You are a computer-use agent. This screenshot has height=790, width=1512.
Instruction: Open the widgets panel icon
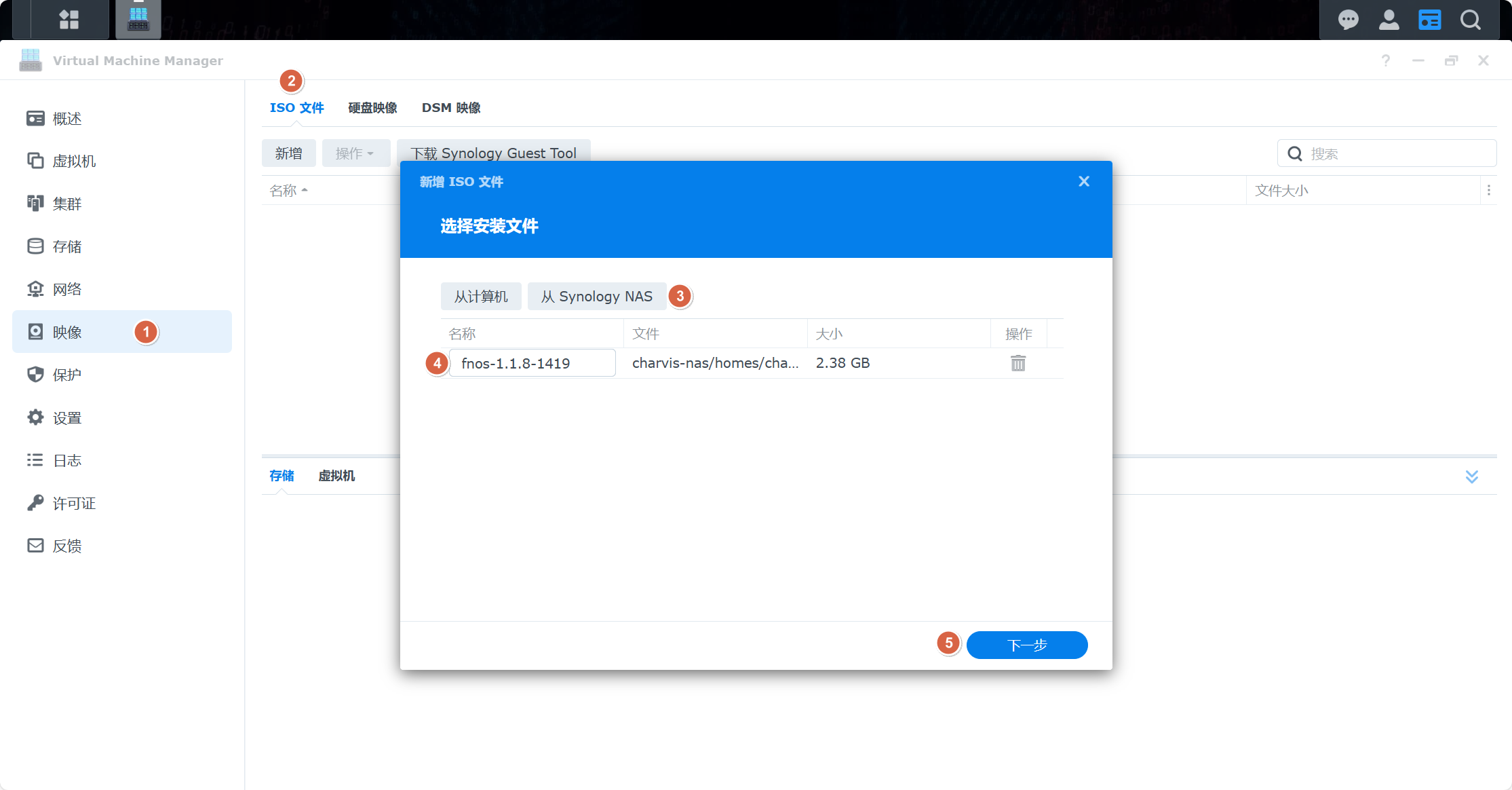coord(1429,20)
